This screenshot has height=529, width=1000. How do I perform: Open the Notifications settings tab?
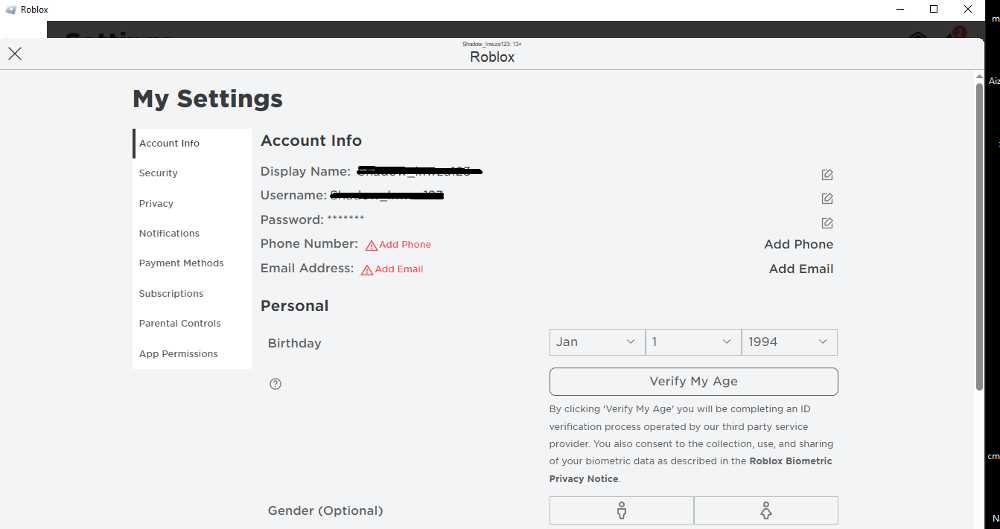(x=192, y=234)
